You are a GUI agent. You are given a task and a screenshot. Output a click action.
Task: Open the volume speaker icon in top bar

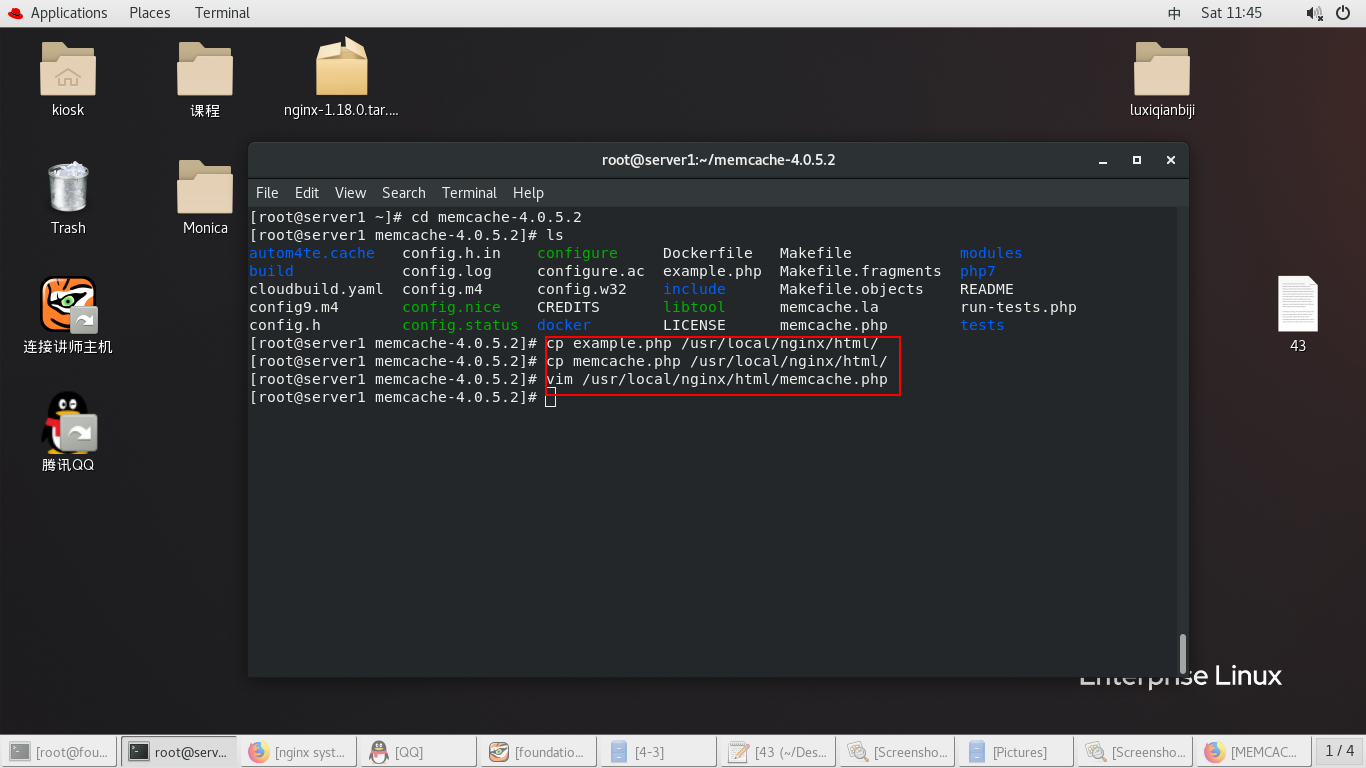[x=1314, y=13]
